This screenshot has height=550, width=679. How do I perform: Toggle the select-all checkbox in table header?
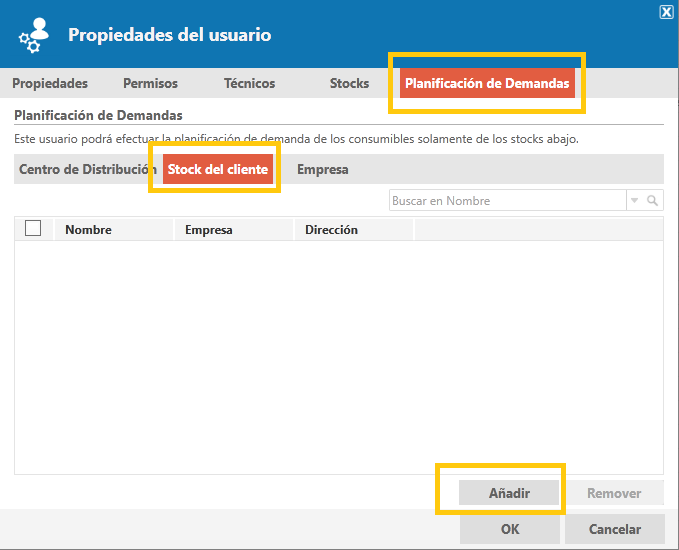pos(33,228)
